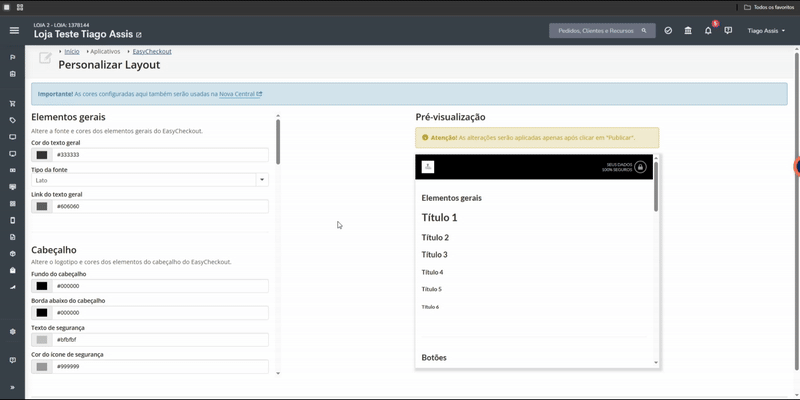This screenshot has width=800, height=400.
Task: Go to Início breadcrumb link
Action: pos(72,52)
